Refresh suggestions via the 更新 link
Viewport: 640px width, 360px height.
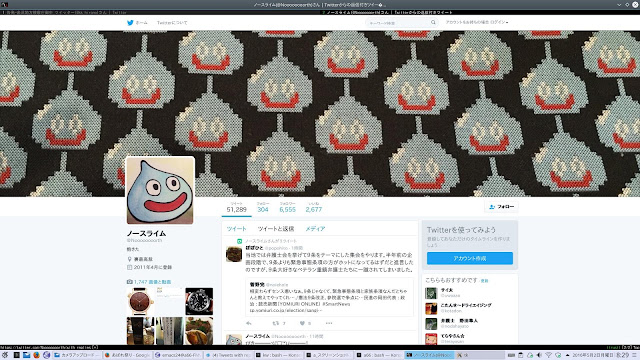(484, 281)
